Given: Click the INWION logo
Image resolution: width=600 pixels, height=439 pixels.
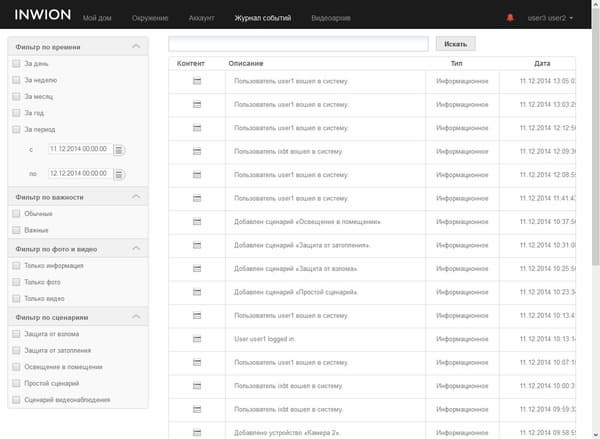Looking at the screenshot, I should 42,15.
